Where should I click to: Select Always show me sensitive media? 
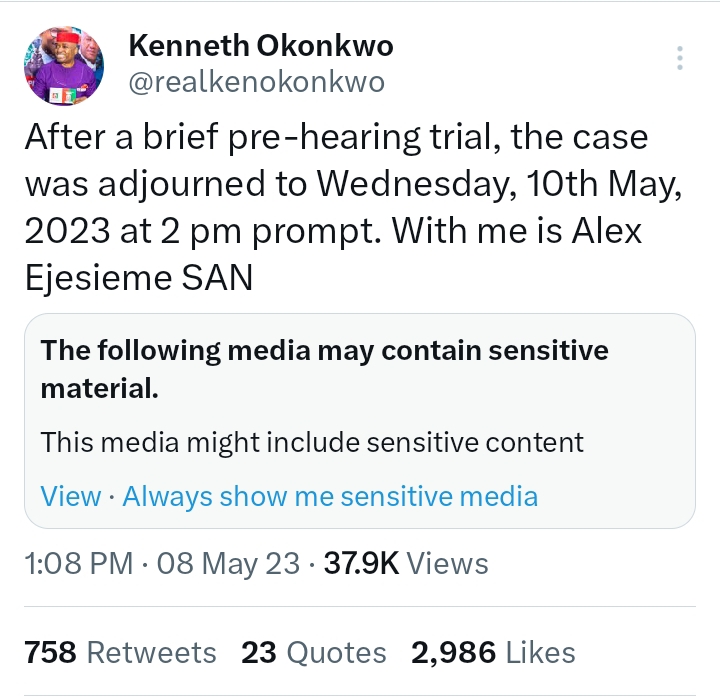(330, 496)
